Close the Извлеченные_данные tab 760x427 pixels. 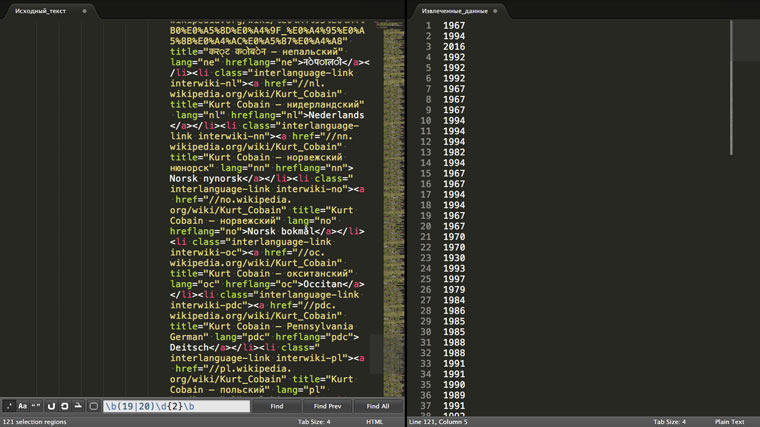497,10
